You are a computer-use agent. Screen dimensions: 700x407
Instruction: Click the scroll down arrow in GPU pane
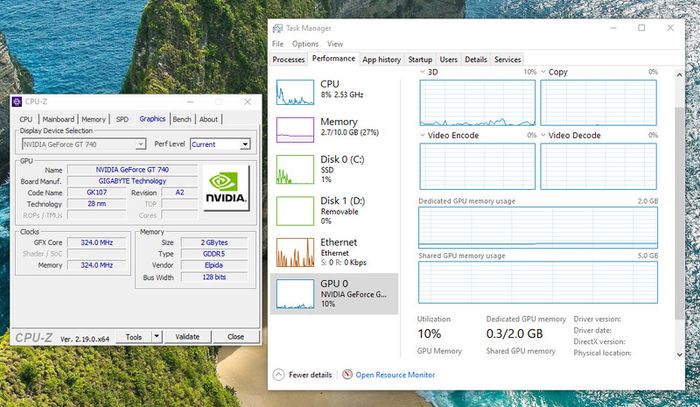click(x=679, y=355)
